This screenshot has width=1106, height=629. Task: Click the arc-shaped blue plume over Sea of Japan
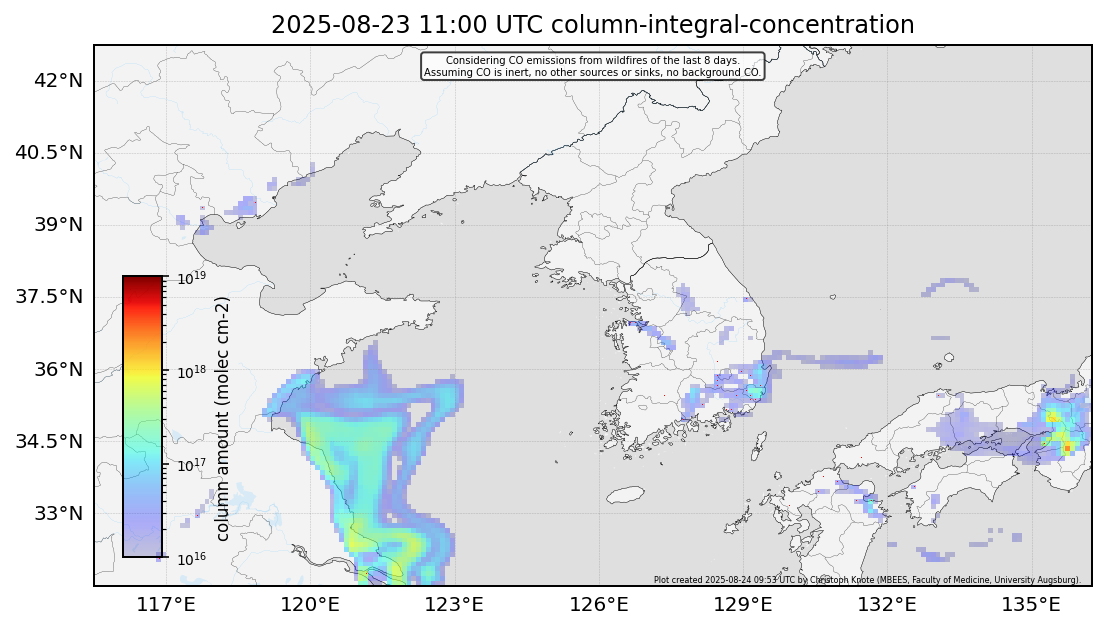(x=950, y=284)
